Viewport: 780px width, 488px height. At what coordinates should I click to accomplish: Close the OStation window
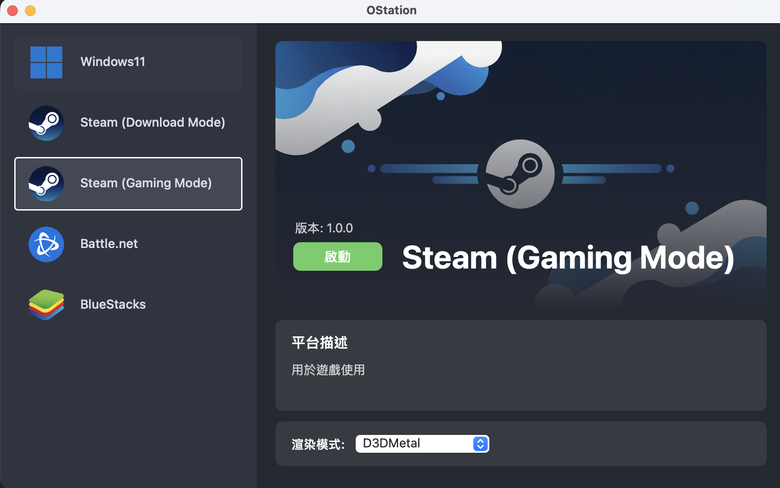click(12, 10)
